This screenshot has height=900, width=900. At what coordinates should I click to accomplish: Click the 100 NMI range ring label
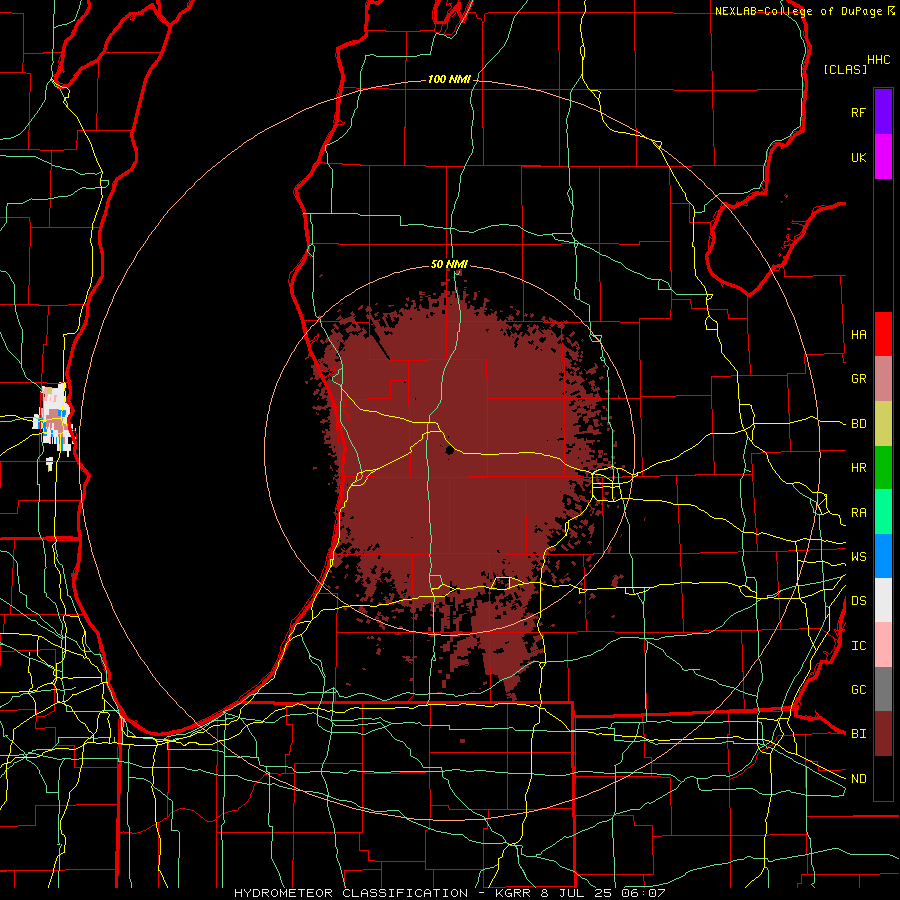[449, 79]
